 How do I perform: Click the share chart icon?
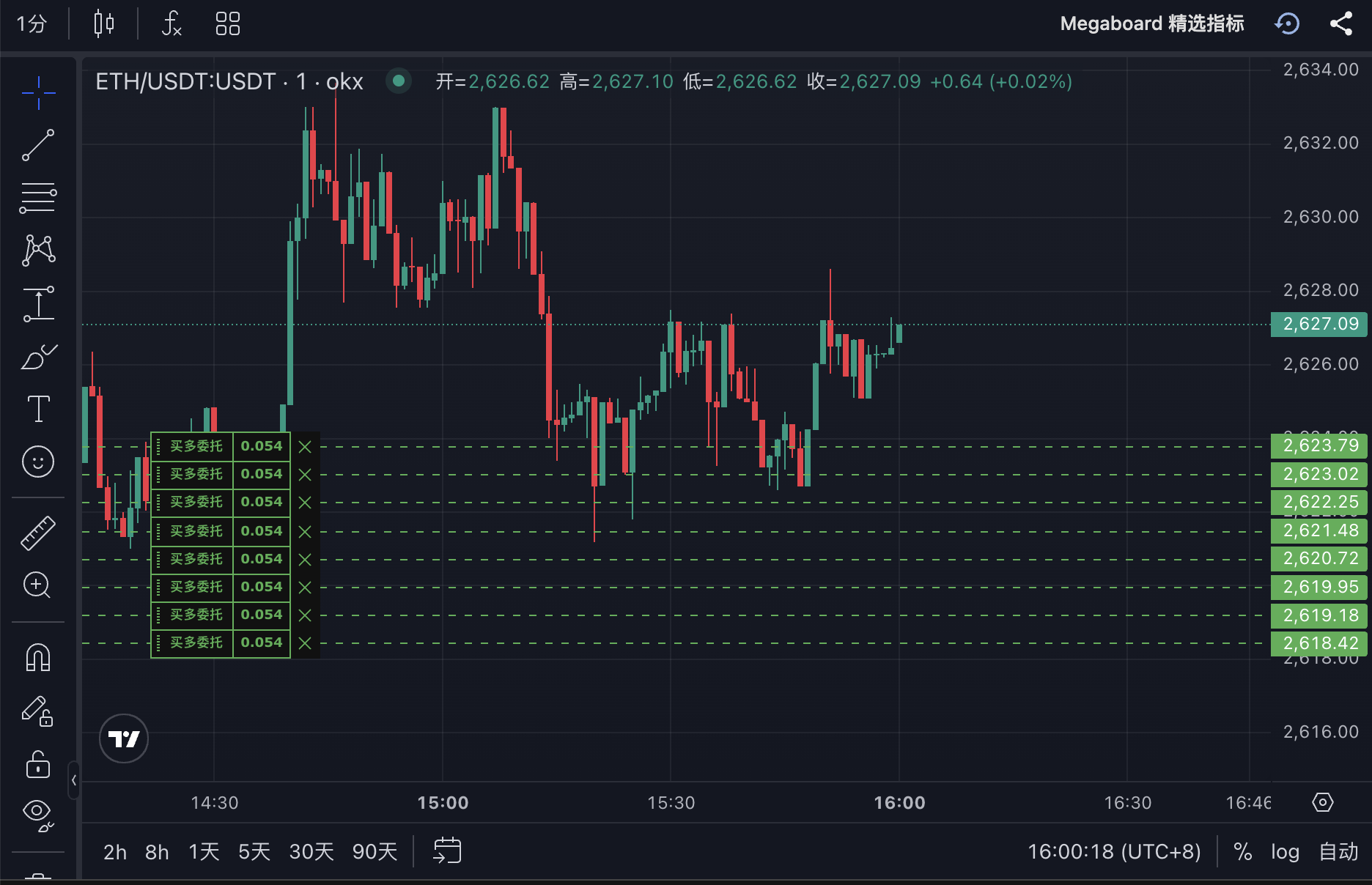pyautogui.click(x=1340, y=23)
